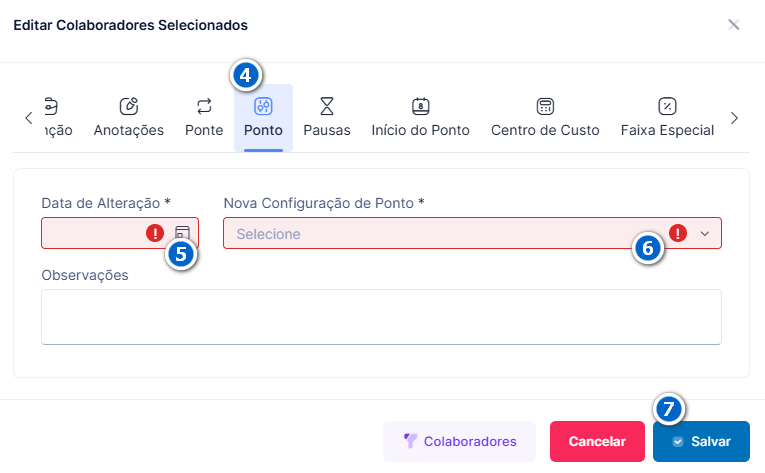This screenshot has width=765, height=473.
Task: Click the Início do Ponto calendar icon
Action: pos(421,106)
